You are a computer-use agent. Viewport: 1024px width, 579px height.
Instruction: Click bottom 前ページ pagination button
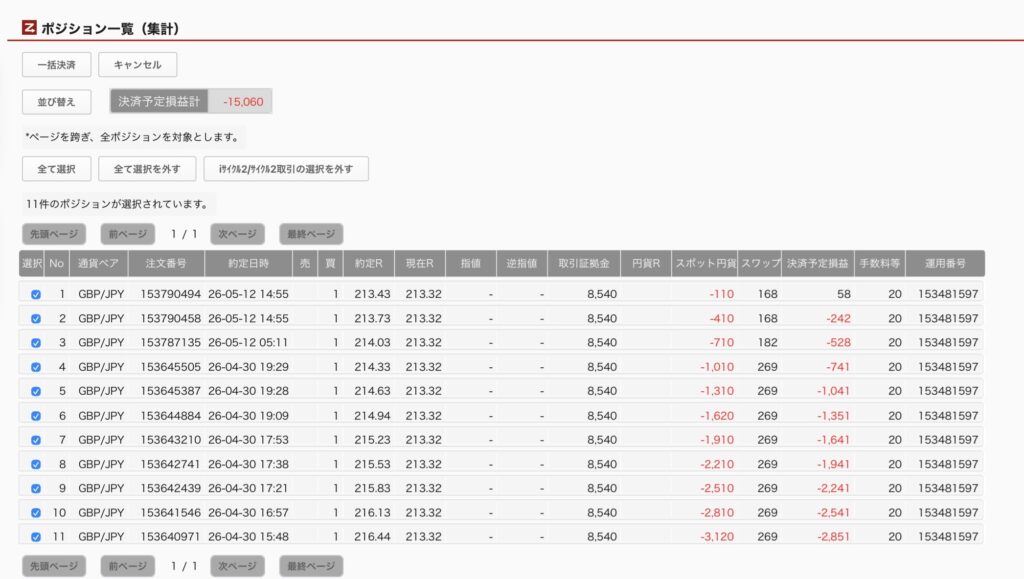point(127,566)
